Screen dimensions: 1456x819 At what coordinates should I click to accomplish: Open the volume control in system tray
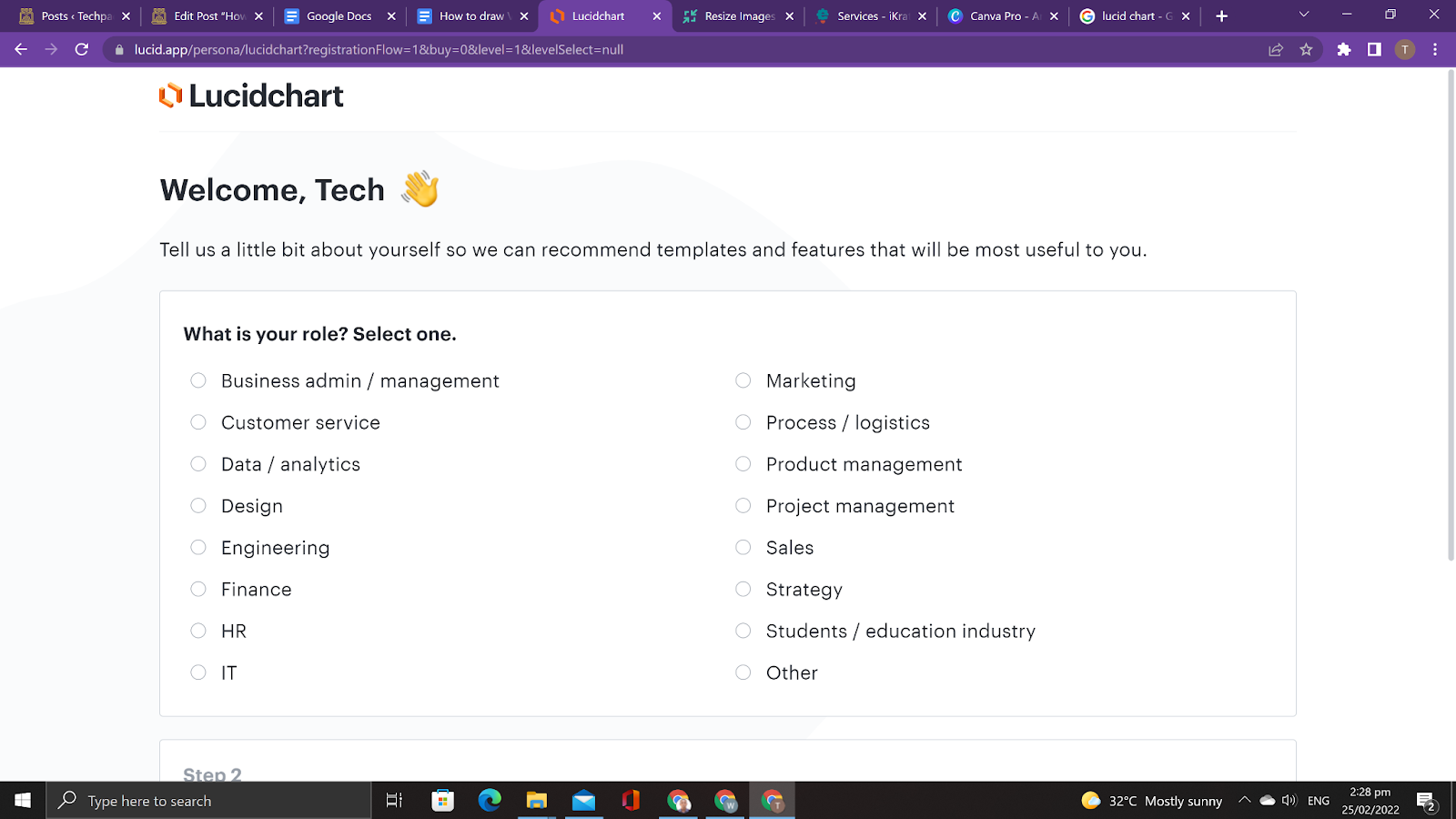1289,801
